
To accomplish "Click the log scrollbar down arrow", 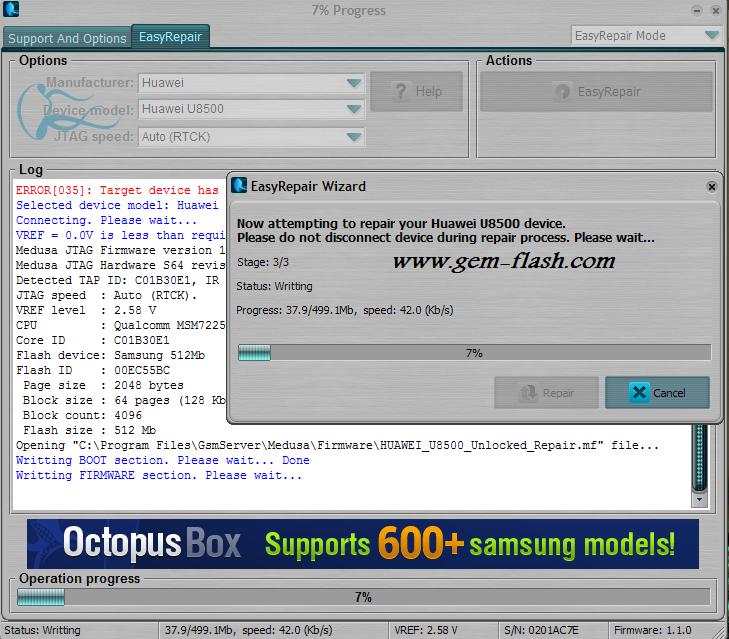I will pyautogui.click(x=699, y=499).
